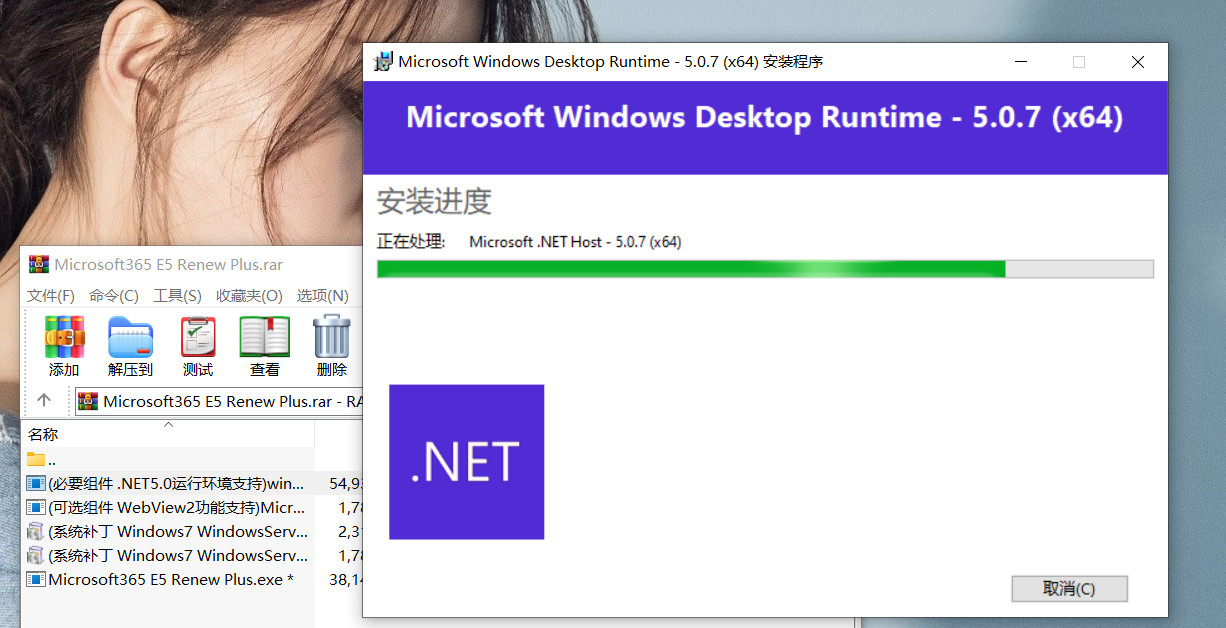The image size is (1226, 628).
Task: Click the WinRAR title bar books icon
Action: [39, 264]
